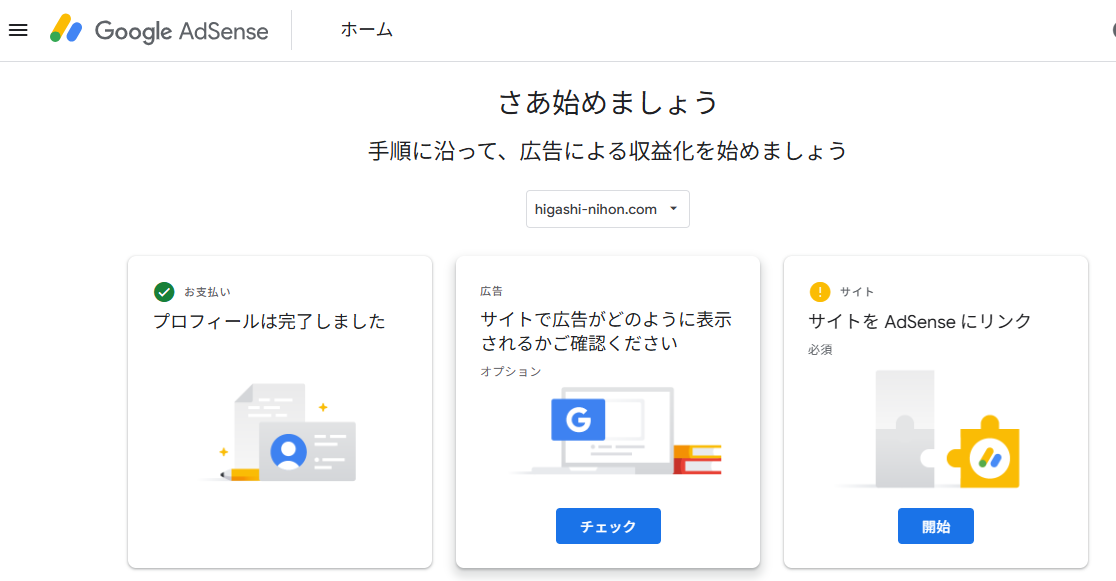Click the yellow AdSense puzzle piece
Image resolution: width=1116 pixels, height=581 pixels.
tap(988, 454)
